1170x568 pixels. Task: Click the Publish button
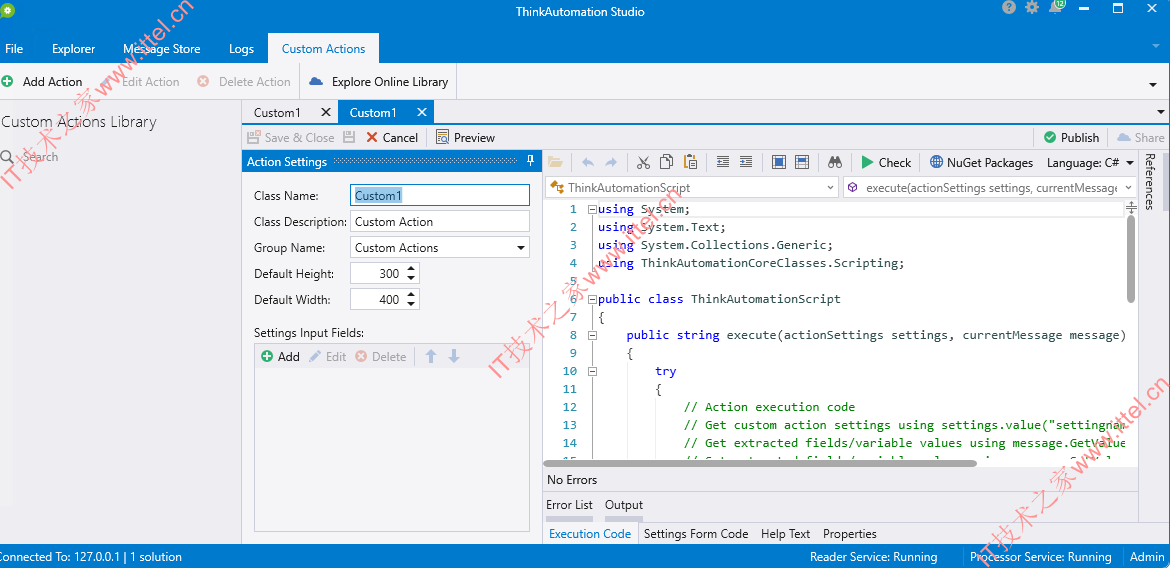1071,137
